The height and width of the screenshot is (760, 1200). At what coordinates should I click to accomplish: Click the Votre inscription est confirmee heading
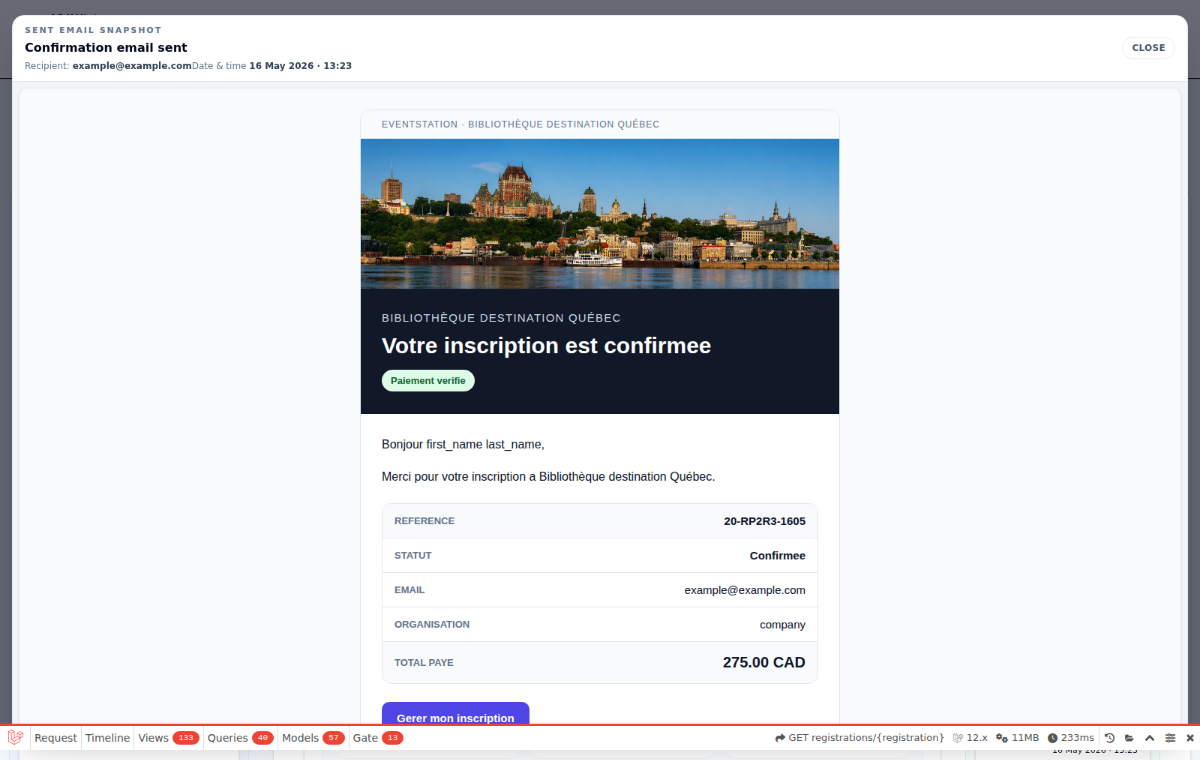point(546,346)
